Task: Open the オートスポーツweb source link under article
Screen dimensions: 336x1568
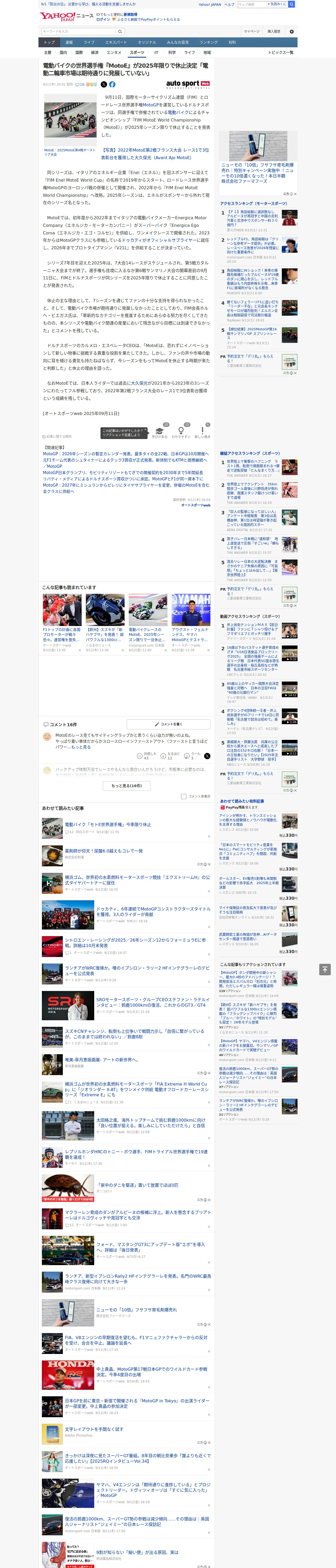Action: (x=196, y=505)
